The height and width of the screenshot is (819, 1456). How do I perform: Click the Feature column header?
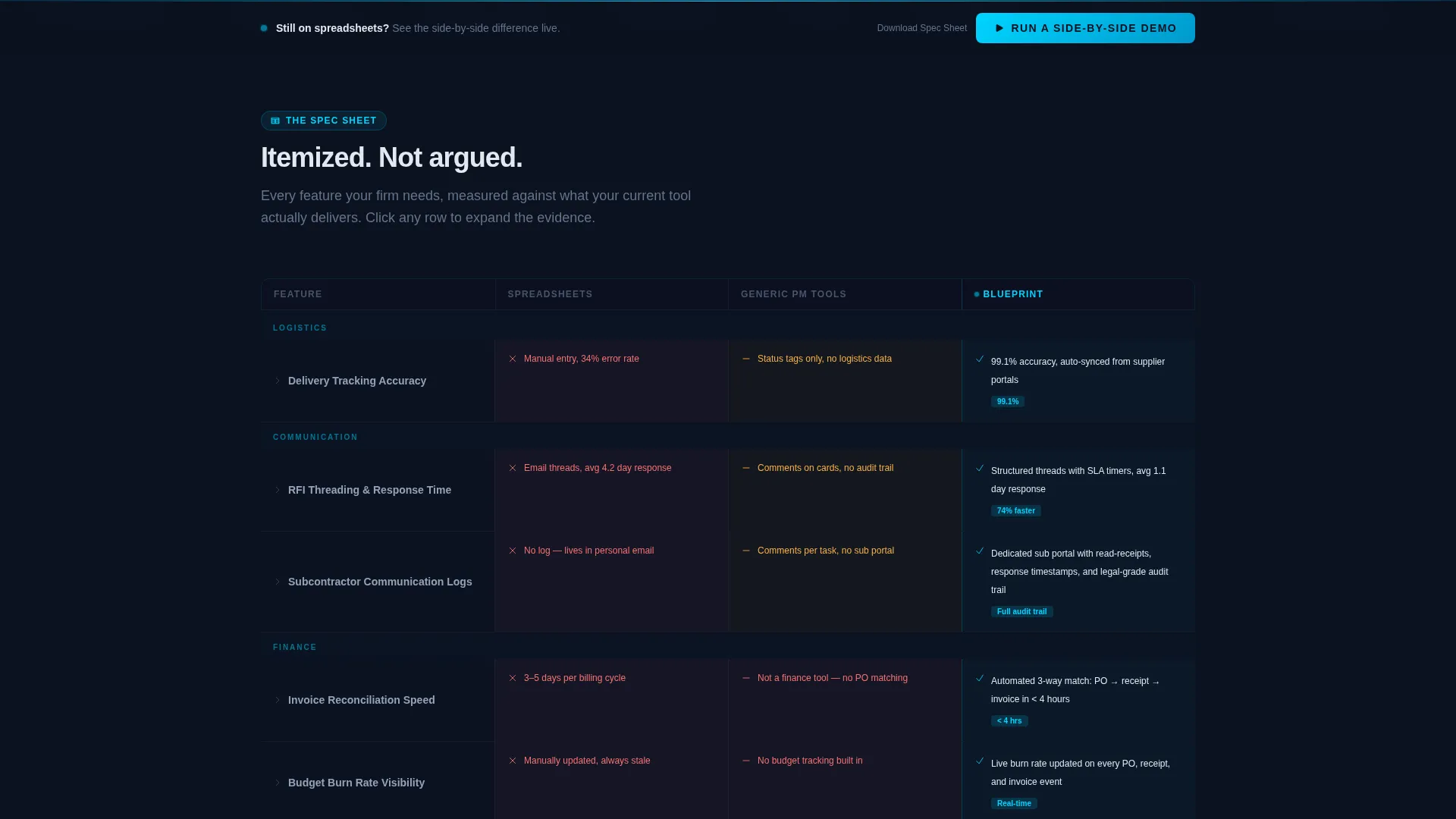378,294
